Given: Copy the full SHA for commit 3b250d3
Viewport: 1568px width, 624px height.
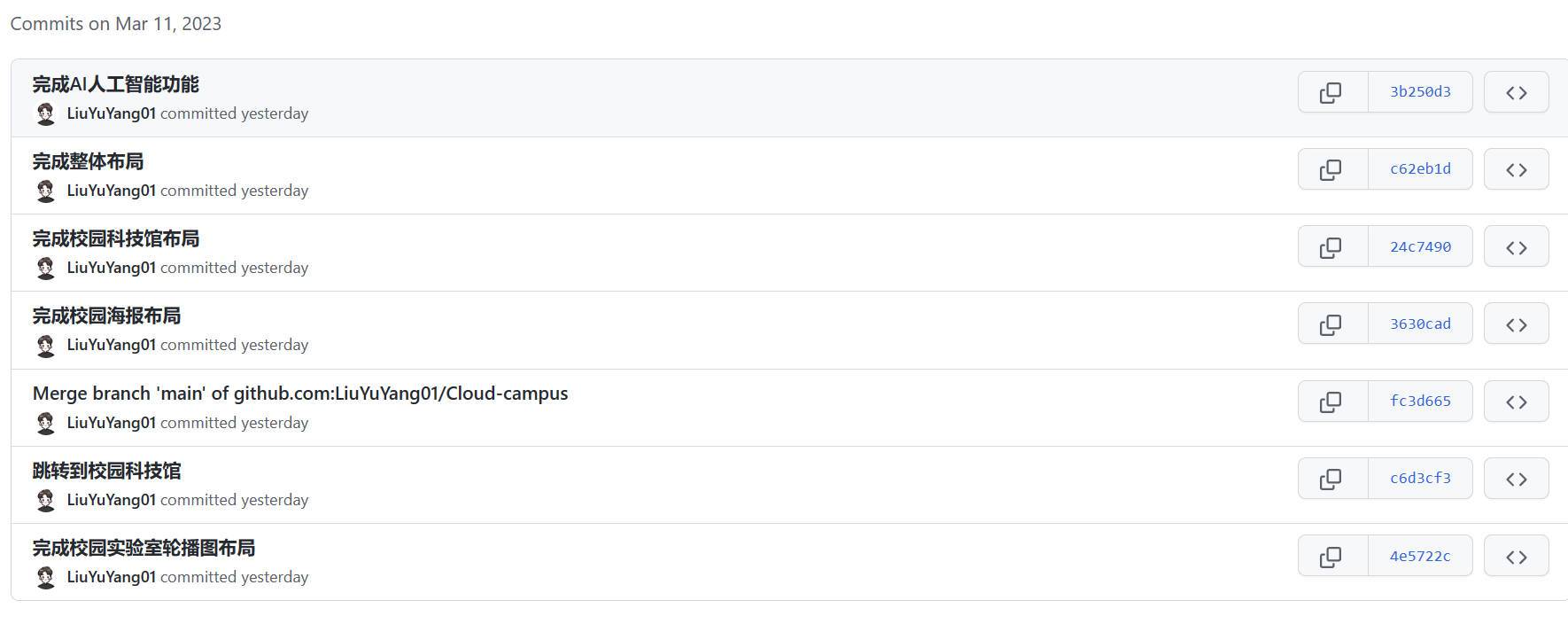Looking at the screenshot, I should (1333, 92).
